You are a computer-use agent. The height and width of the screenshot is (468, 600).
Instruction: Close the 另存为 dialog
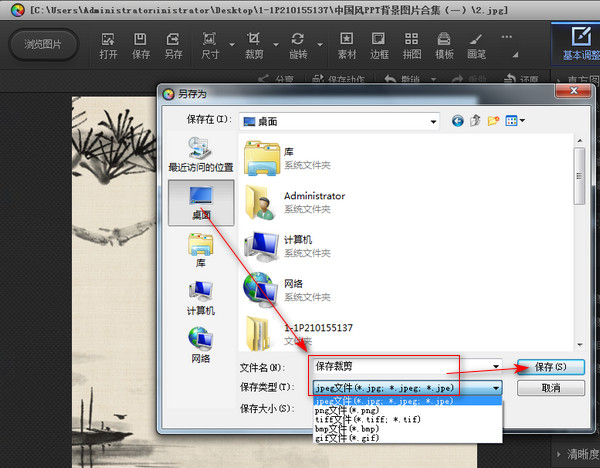573,91
